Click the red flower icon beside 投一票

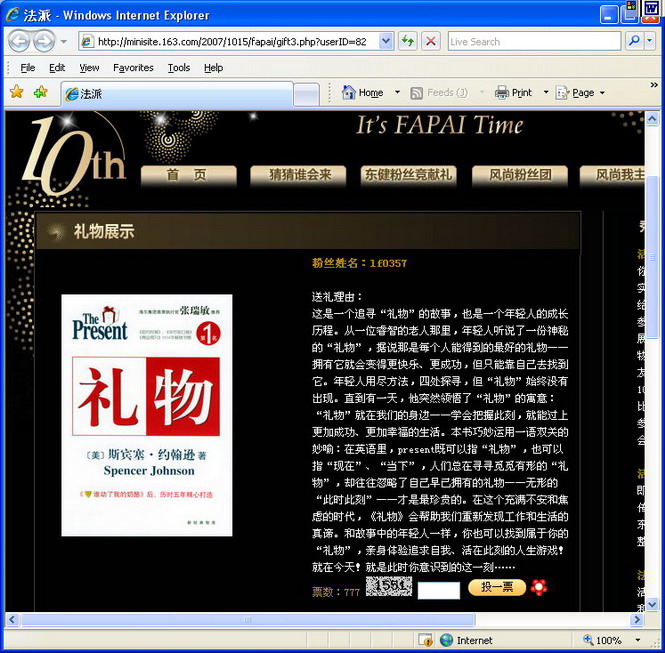pos(539,588)
